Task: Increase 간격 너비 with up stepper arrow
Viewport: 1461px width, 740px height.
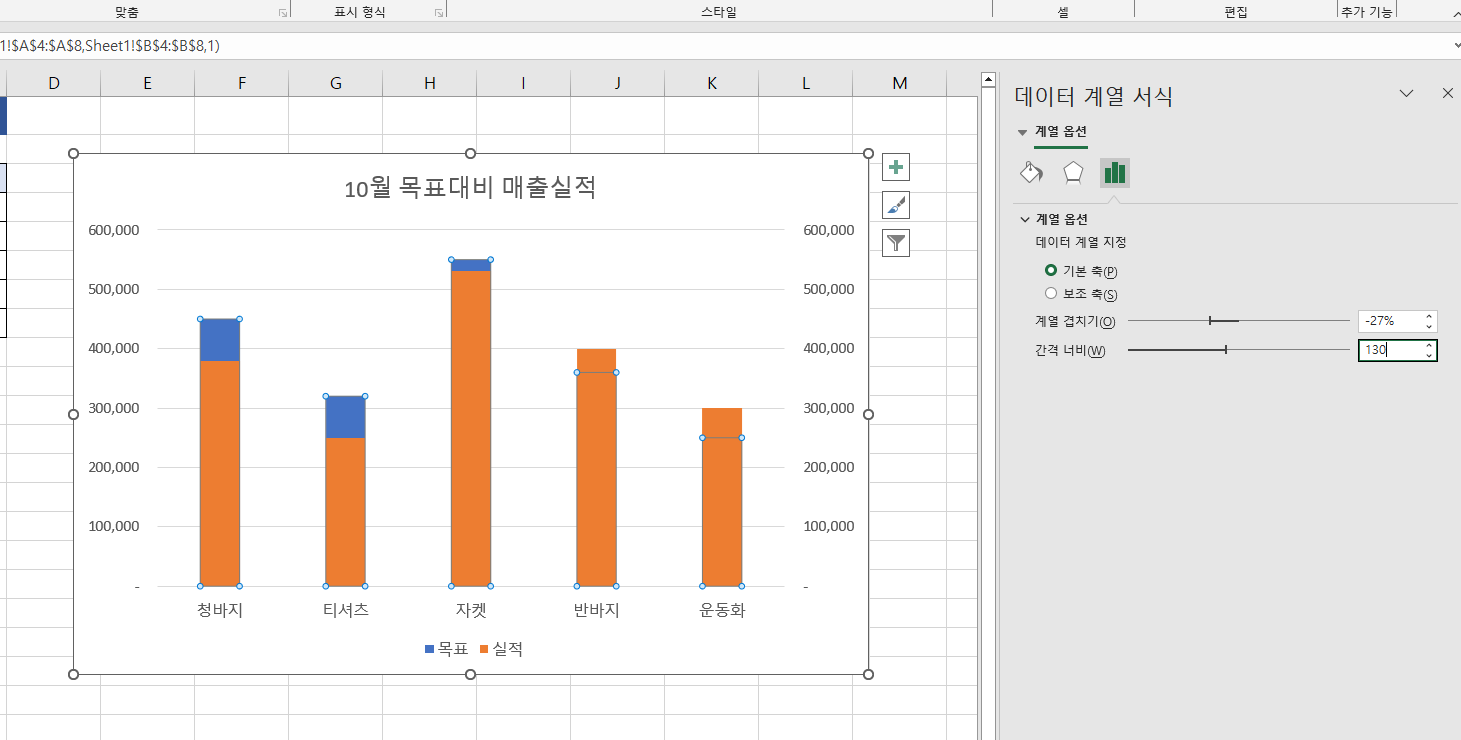Action: tap(1429, 345)
